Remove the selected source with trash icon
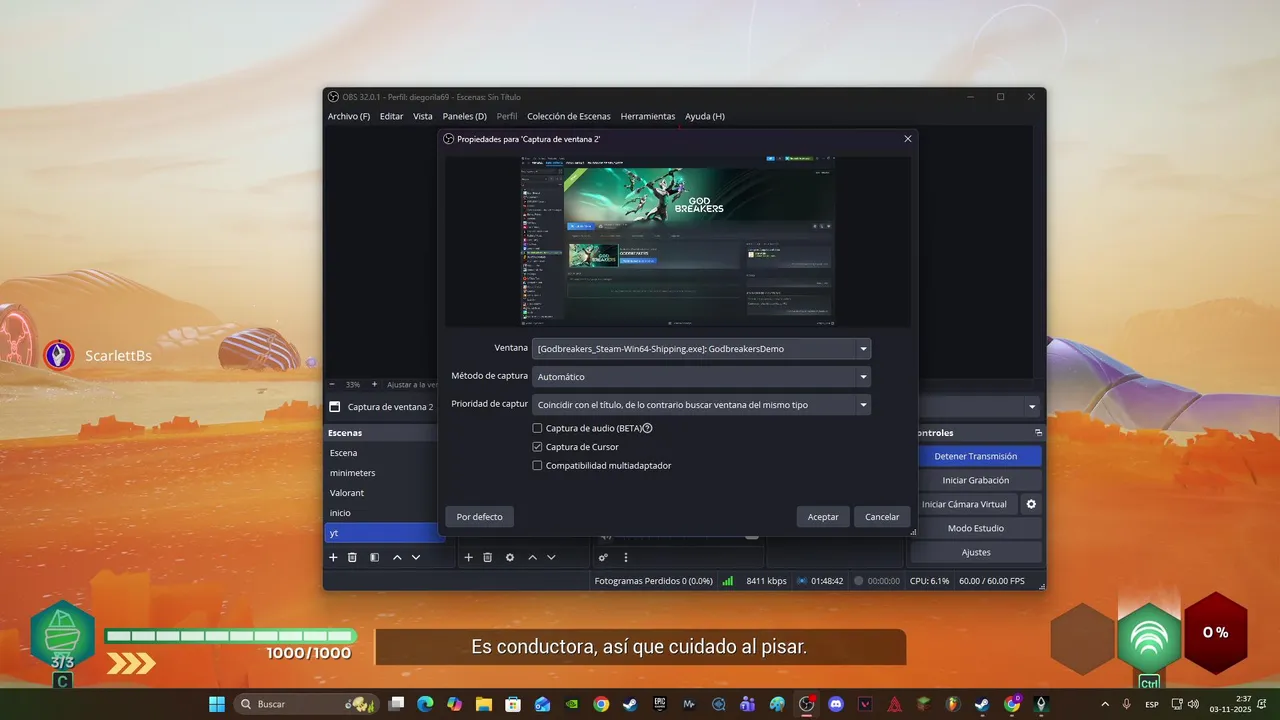Viewport: 1280px width, 720px height. [x=487, y=557]
